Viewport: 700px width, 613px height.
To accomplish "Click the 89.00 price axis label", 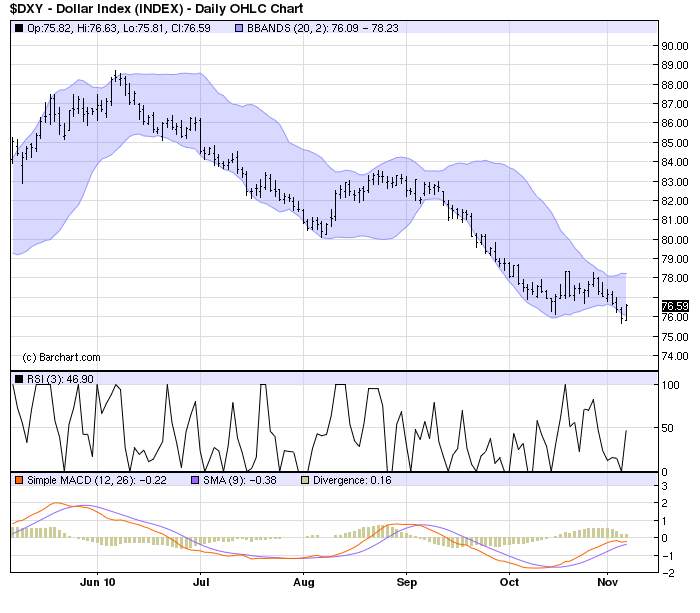I will tap(675, 65).
